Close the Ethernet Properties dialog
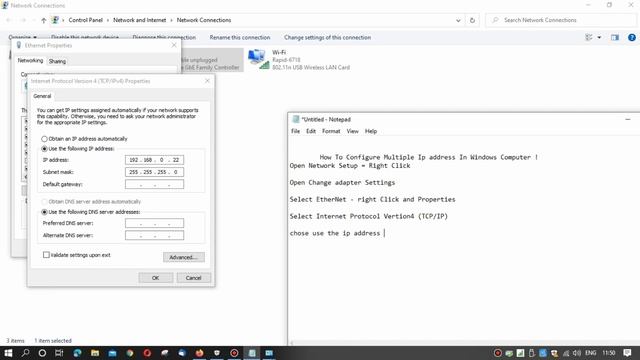The height and width of the screenshot is (360, 640). click(174, 45)
